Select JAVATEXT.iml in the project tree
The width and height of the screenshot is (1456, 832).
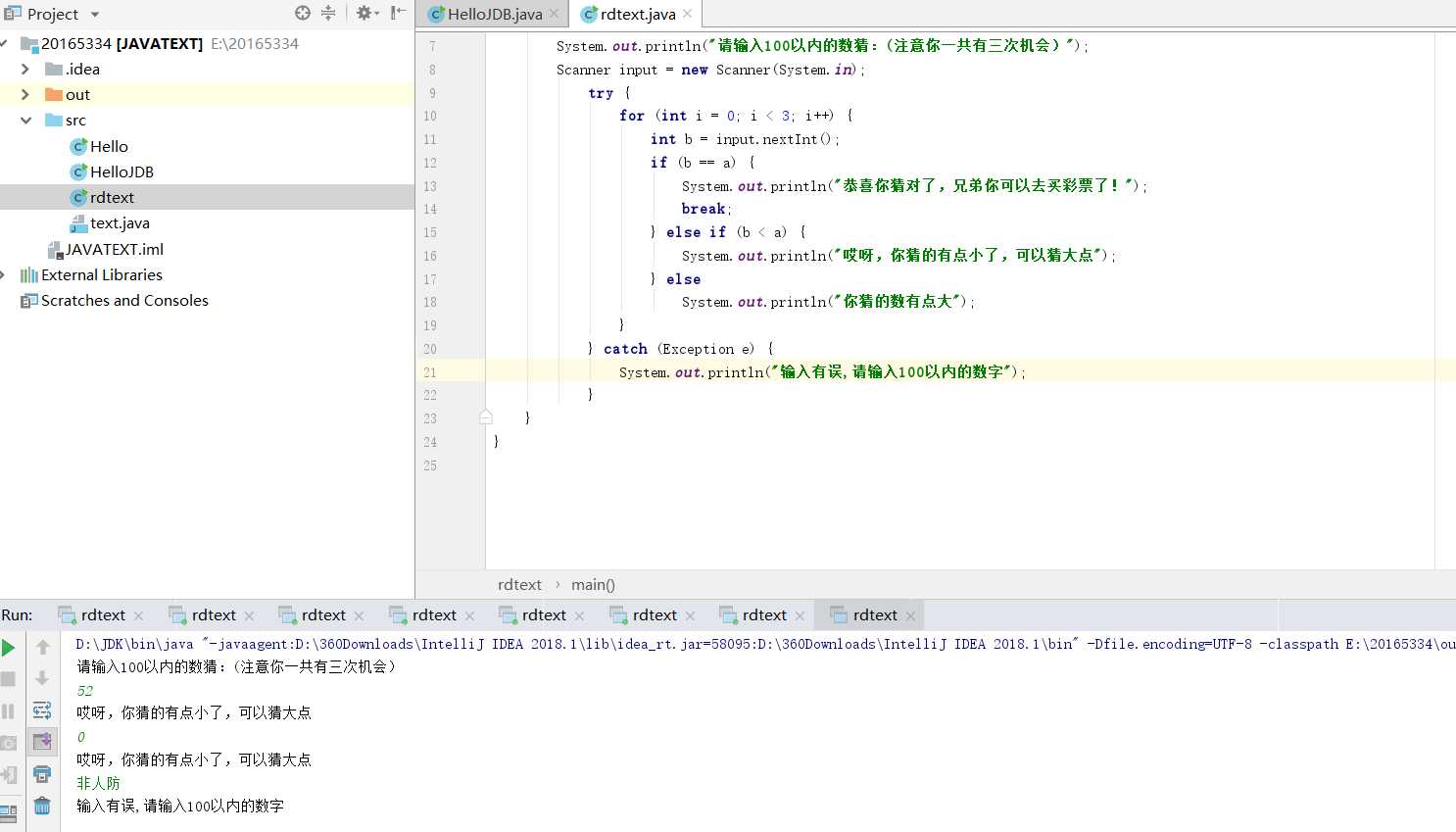[115, 249]
